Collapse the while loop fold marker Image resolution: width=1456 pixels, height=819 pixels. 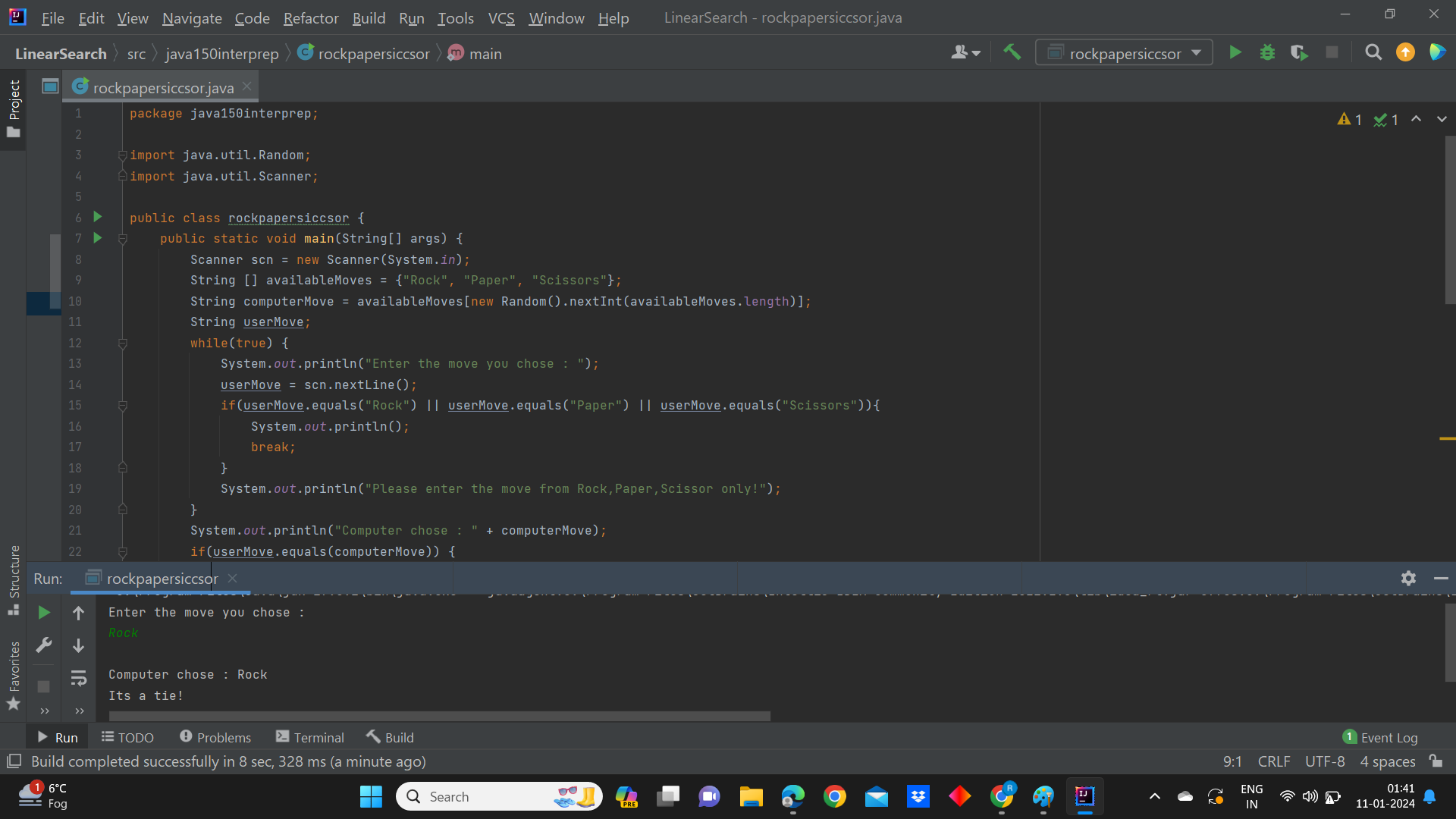[122, 344]
